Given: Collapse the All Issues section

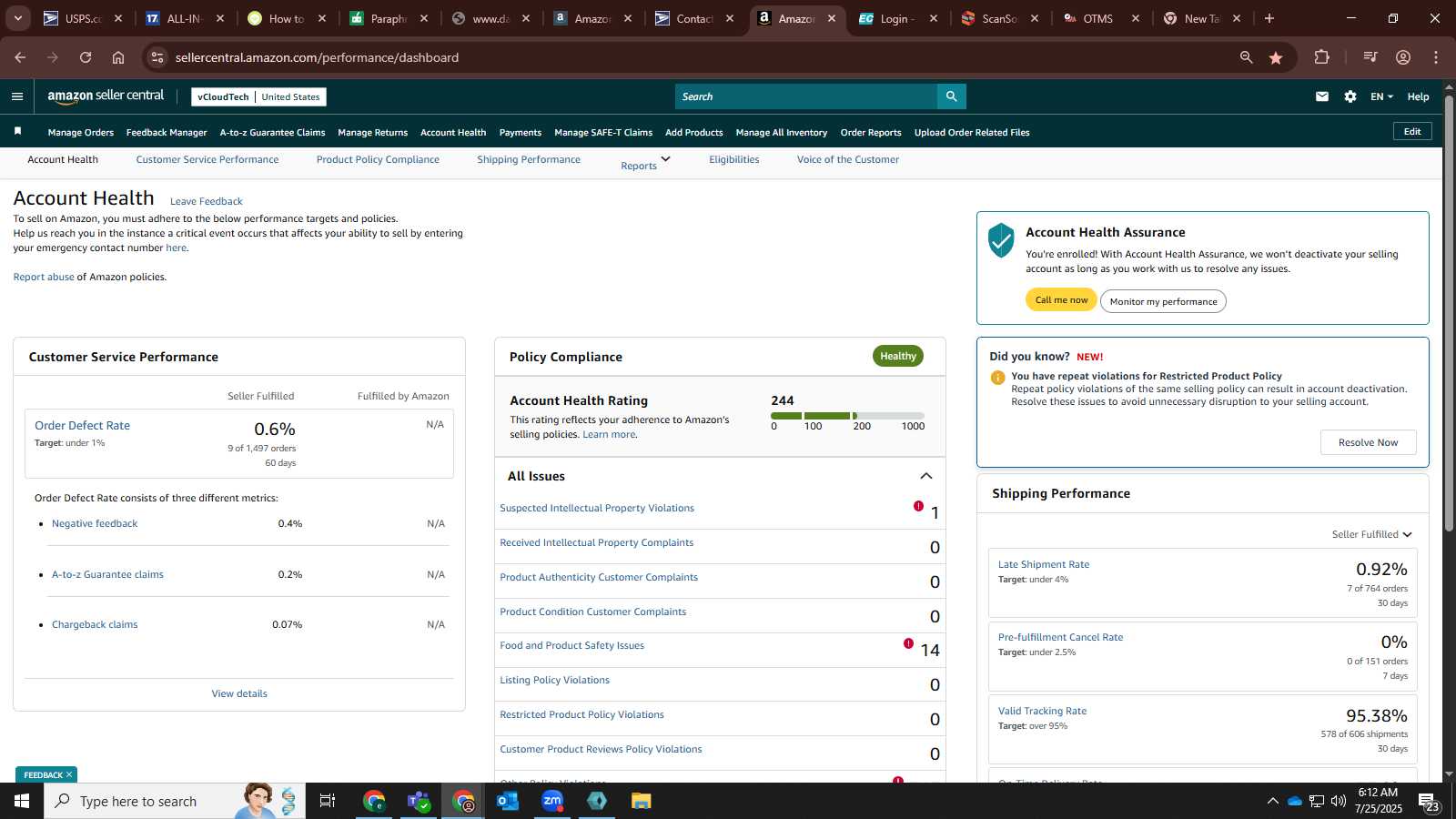Looking at the screenshot, I should point(926,476).
